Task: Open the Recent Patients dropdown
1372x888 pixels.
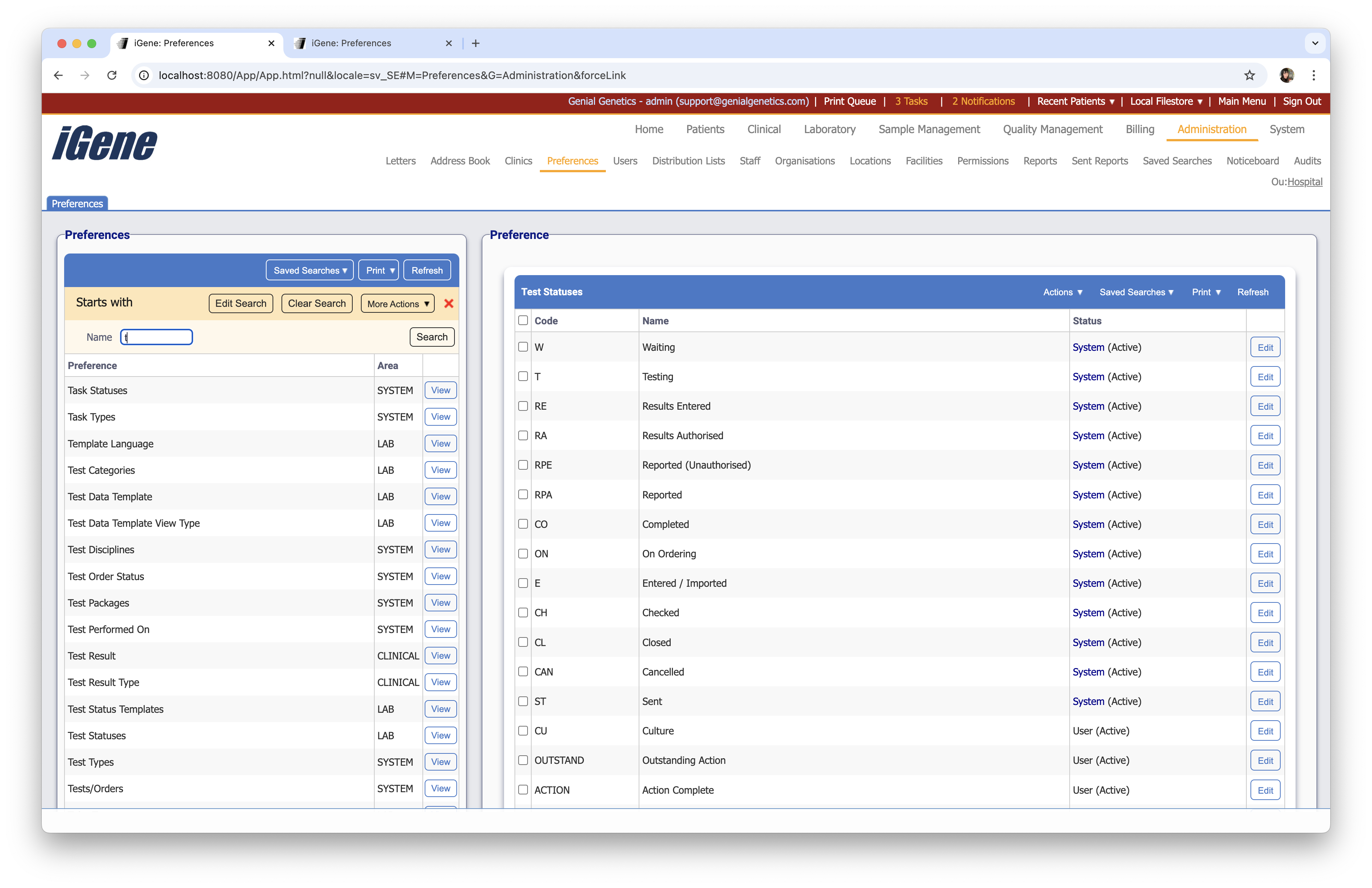Action: tap(1075, 101)
